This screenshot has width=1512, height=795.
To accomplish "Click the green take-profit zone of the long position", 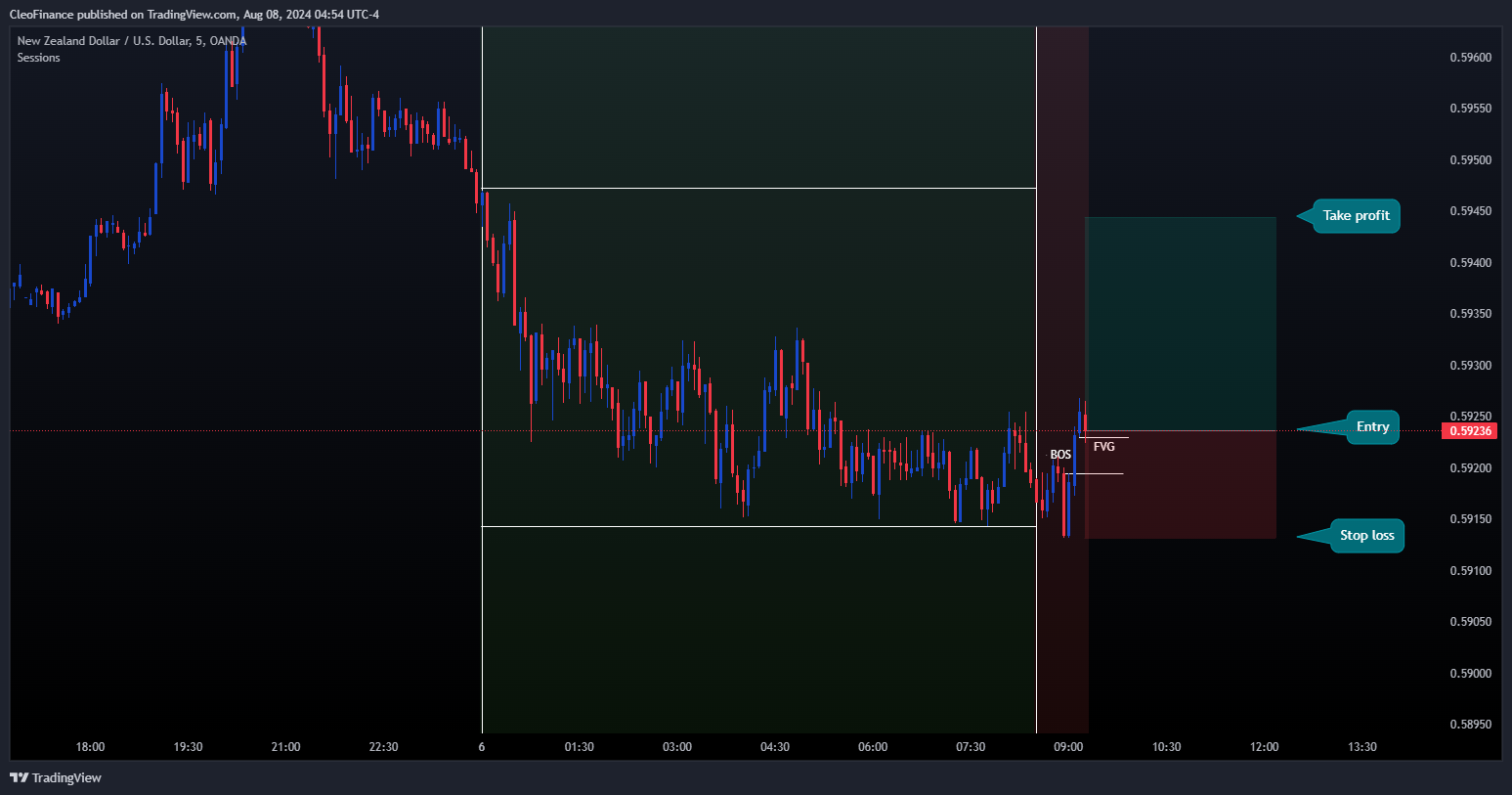I will tap(1181, 324).
